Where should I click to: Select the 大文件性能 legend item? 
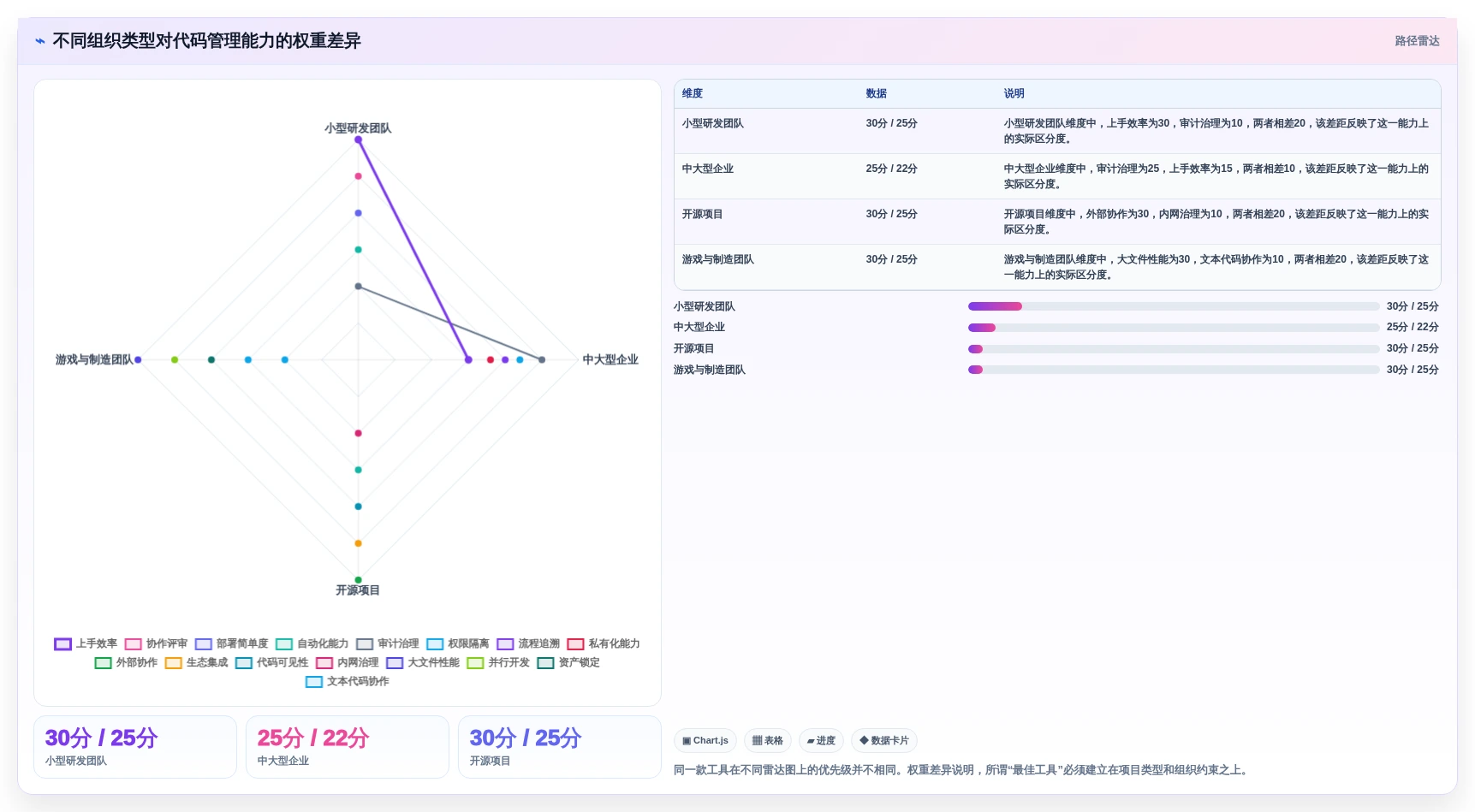tap(423, 663)
